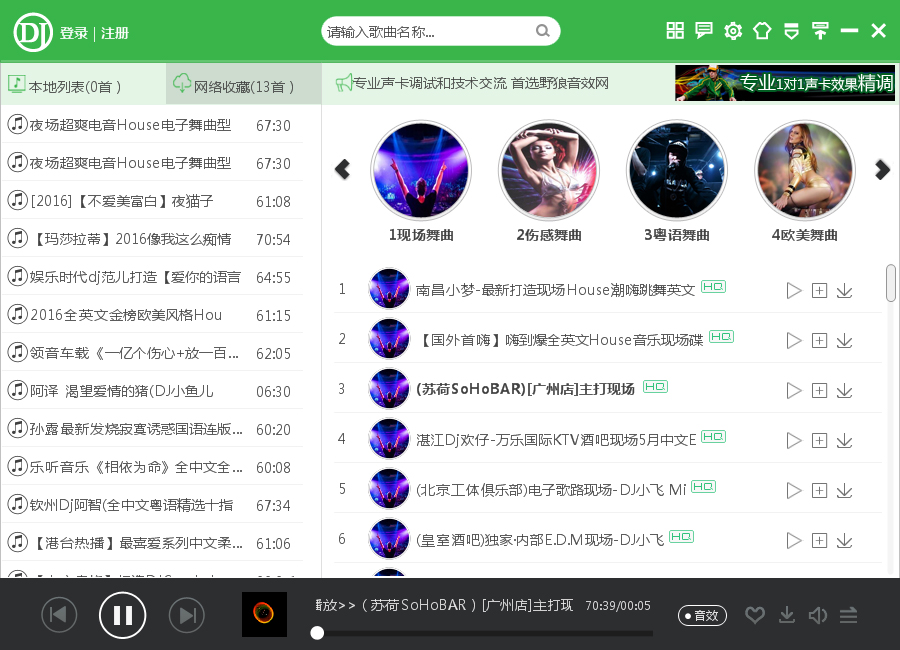
Task: Open the skin theme shirt icon
Action: point(762,30)
